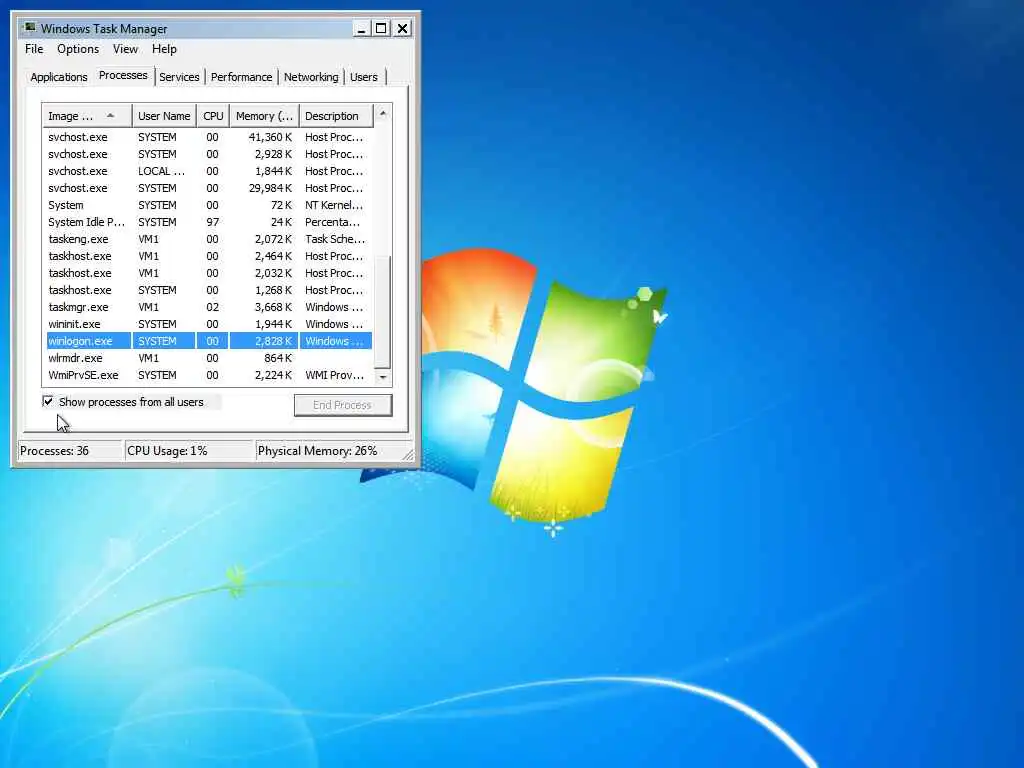Image resolution: width=1024 pixels, height=768 pixels.
Task: Close the Windows Task Manager window
Action: pyautogui.click(x=402, y=29)
